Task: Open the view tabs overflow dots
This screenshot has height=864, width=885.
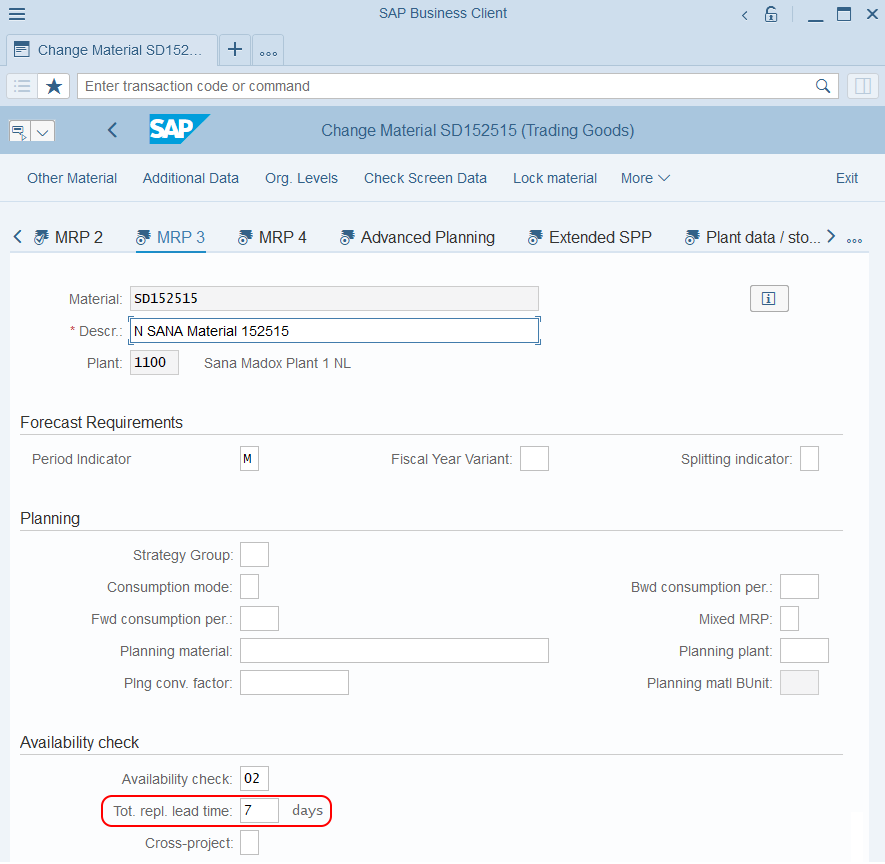Action: click(x=854, y=240)
